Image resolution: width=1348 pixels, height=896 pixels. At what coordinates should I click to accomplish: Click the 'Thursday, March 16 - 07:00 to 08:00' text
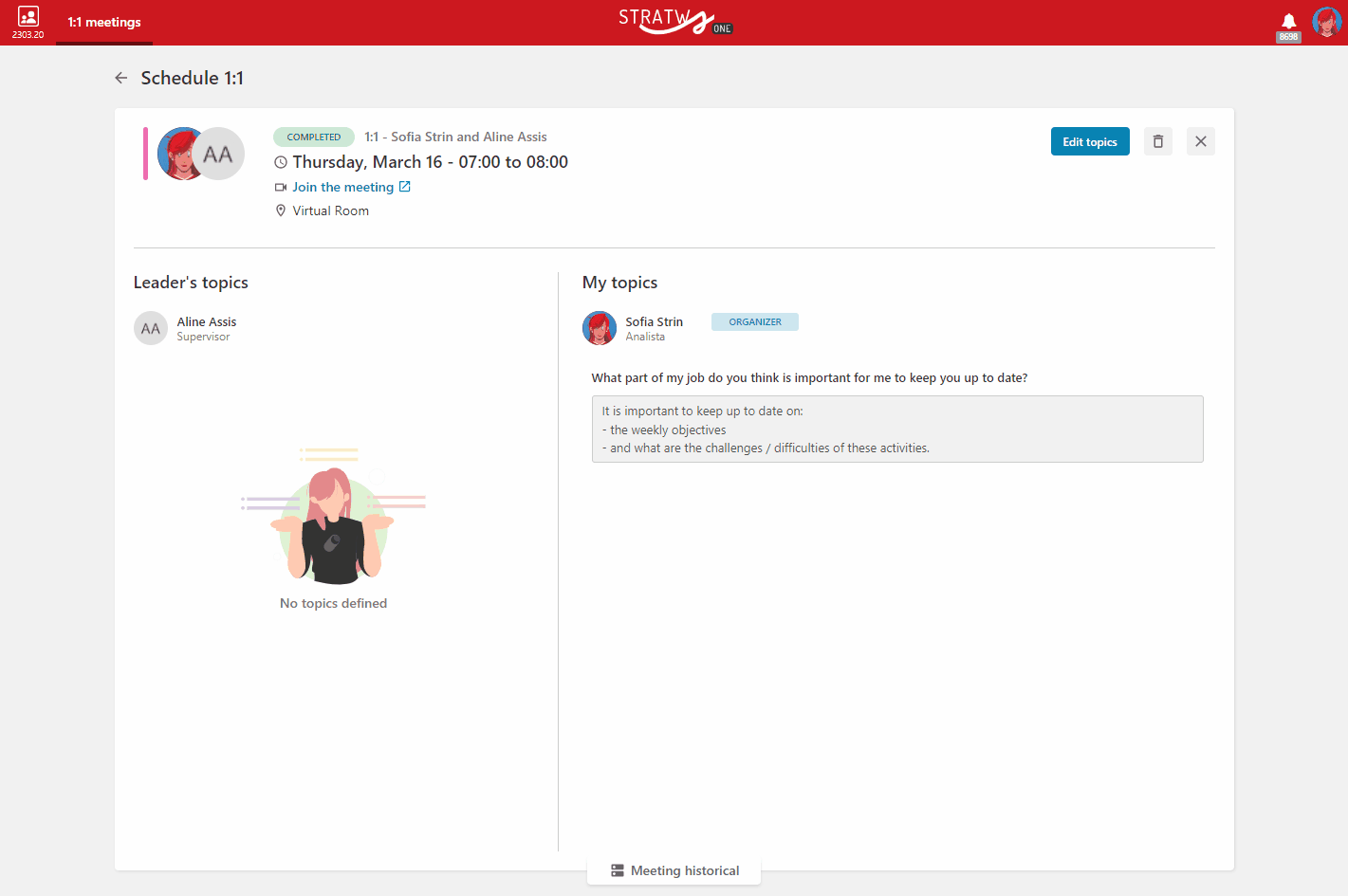click(431, 162)
